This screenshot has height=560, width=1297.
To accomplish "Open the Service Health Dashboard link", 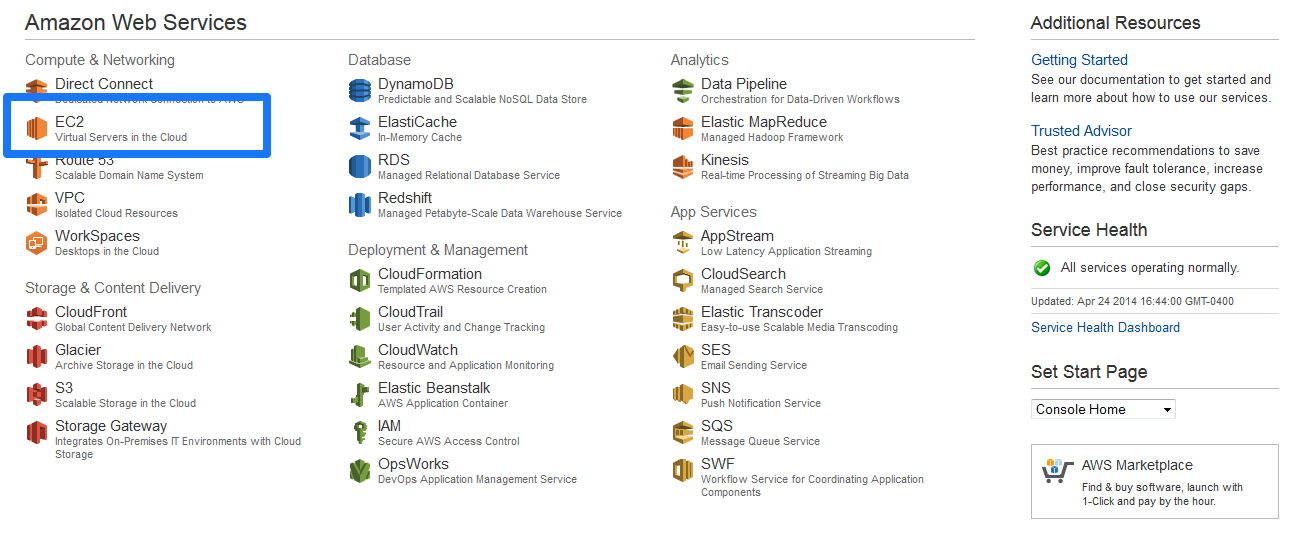I will coord(1105,327).
